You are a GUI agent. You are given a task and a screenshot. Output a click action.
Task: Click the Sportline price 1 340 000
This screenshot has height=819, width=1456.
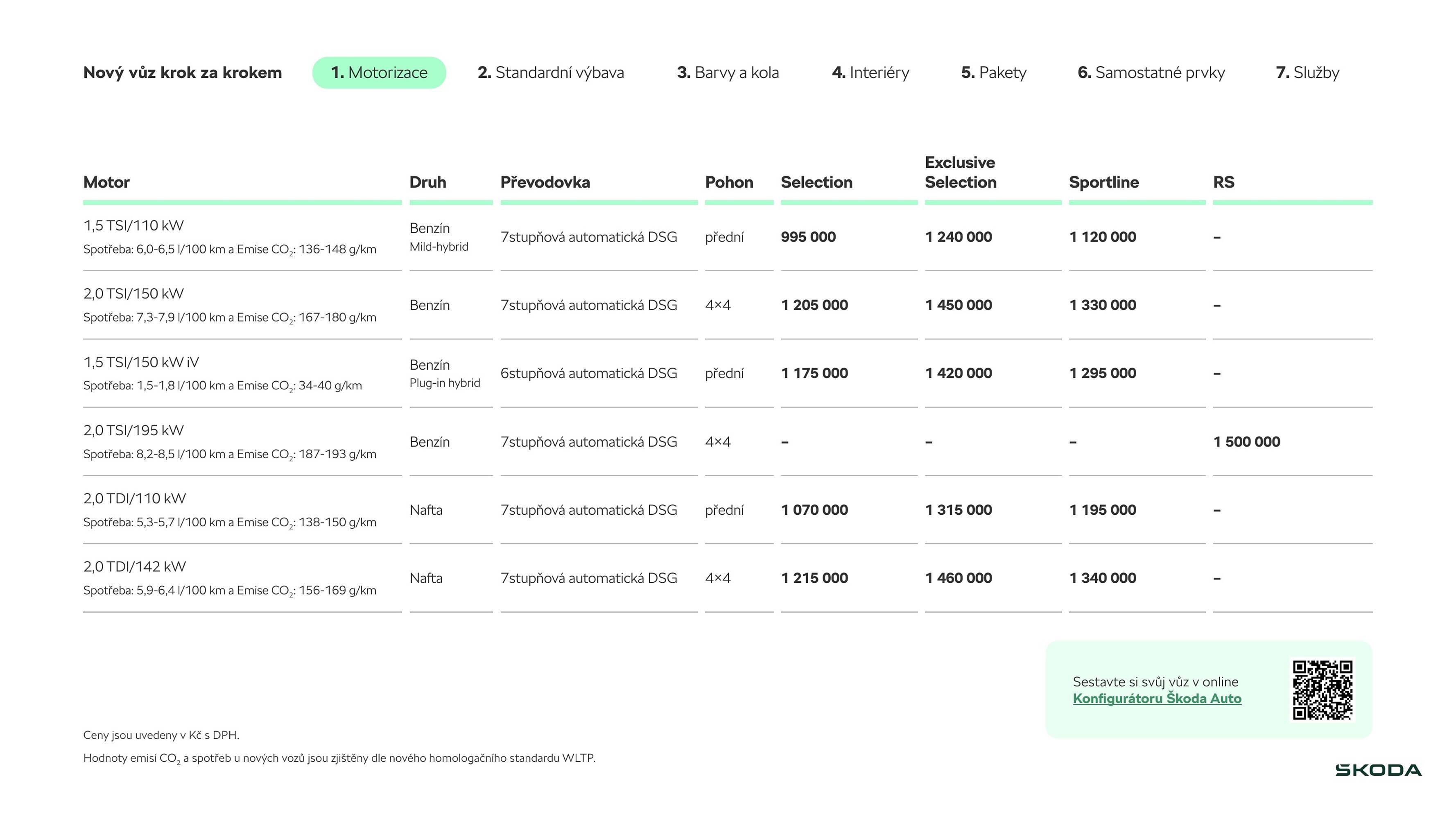coord(1102,578)
